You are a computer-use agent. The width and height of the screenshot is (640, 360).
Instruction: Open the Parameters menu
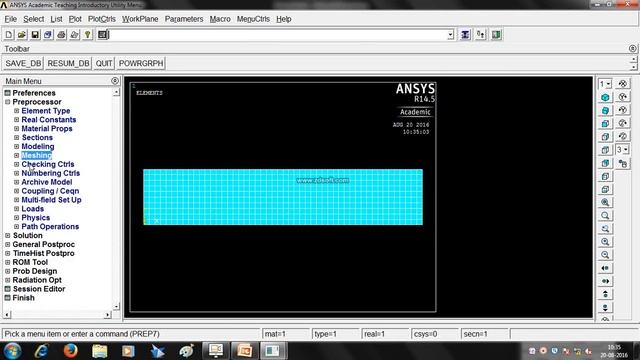coord(184,19)
